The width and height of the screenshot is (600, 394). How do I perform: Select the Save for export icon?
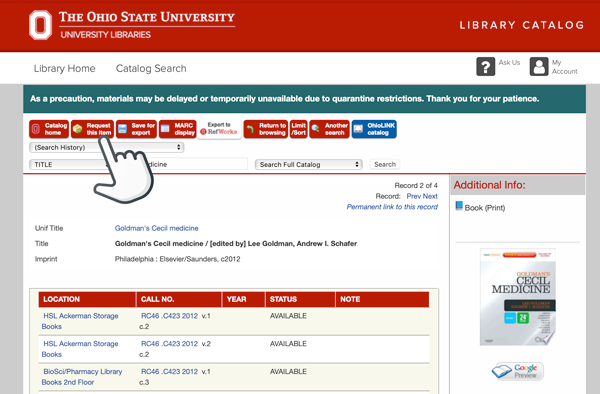click(x=136, y=129)
